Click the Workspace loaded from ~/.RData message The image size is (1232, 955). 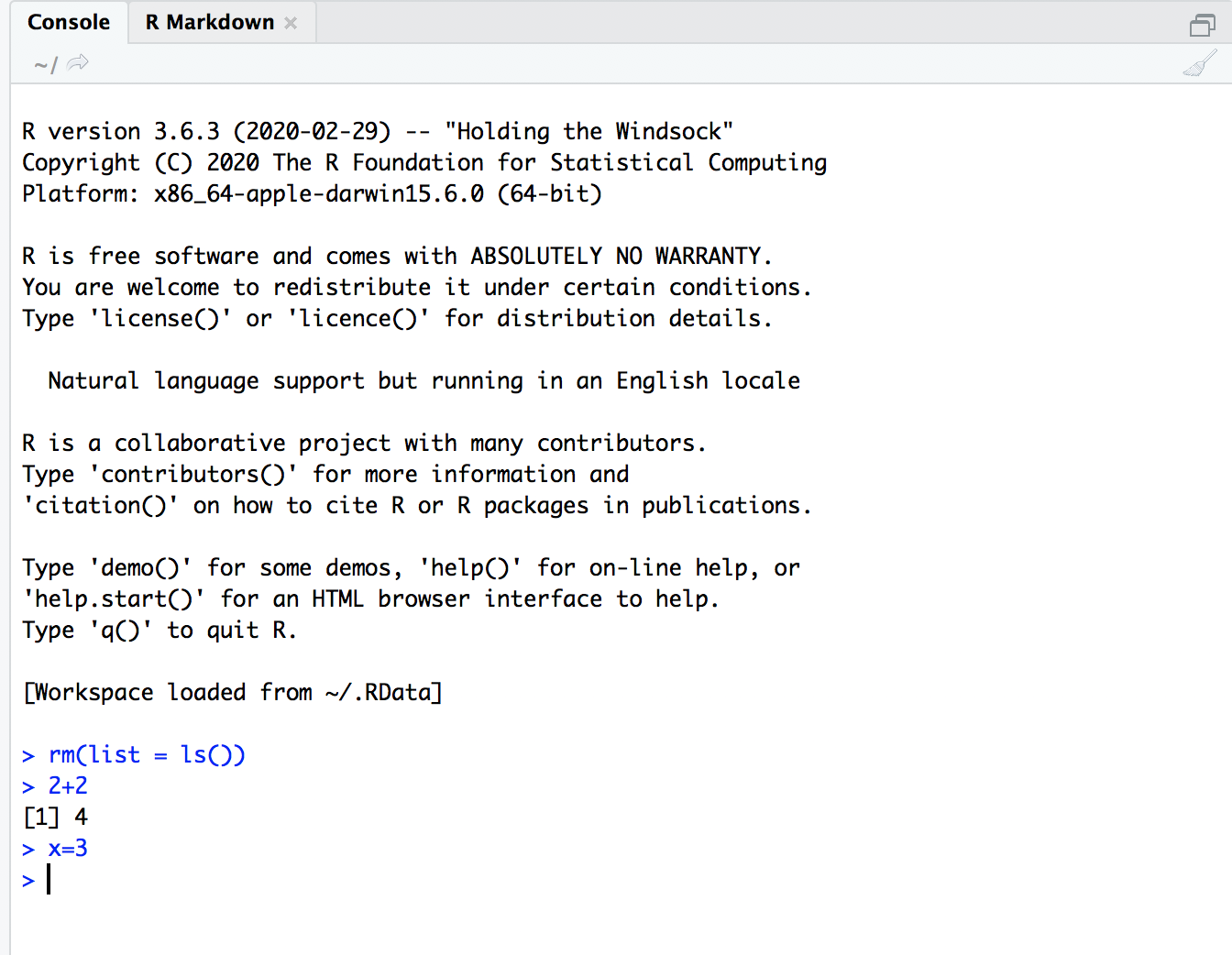click(x=232, y=692)
